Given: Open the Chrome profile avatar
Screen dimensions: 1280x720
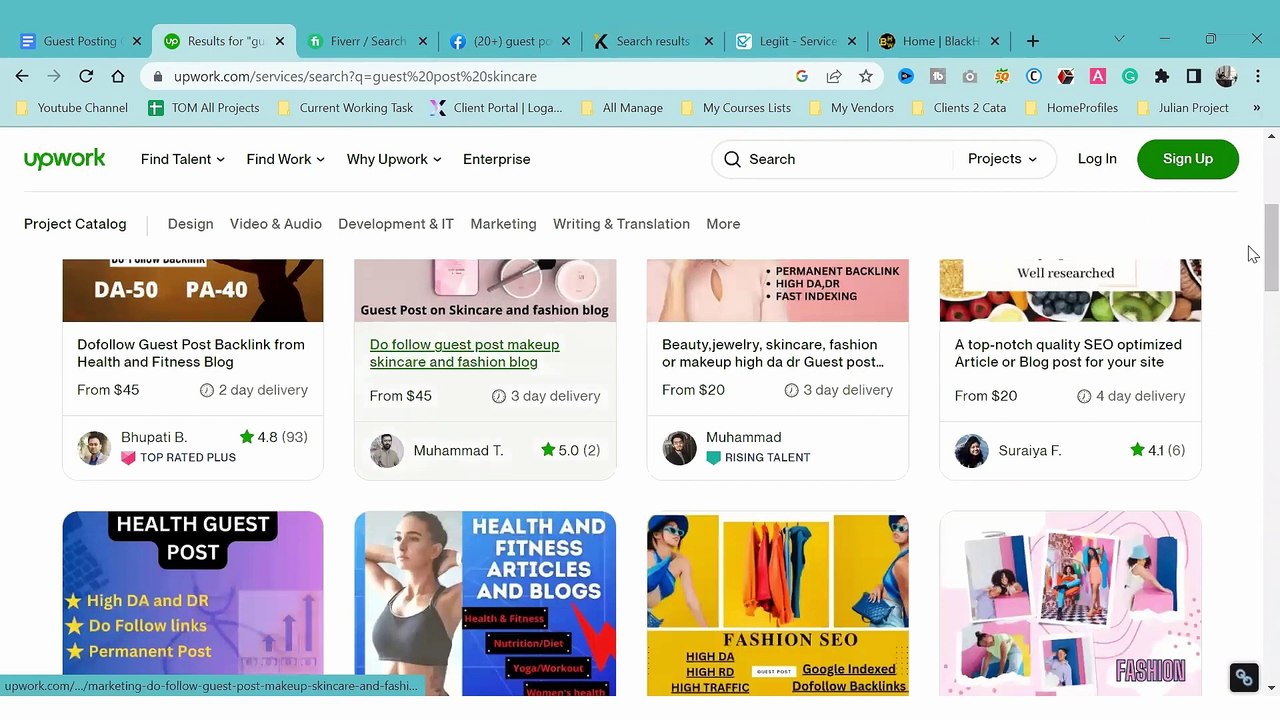Looking at the screenshot, I should (1226, 76).
